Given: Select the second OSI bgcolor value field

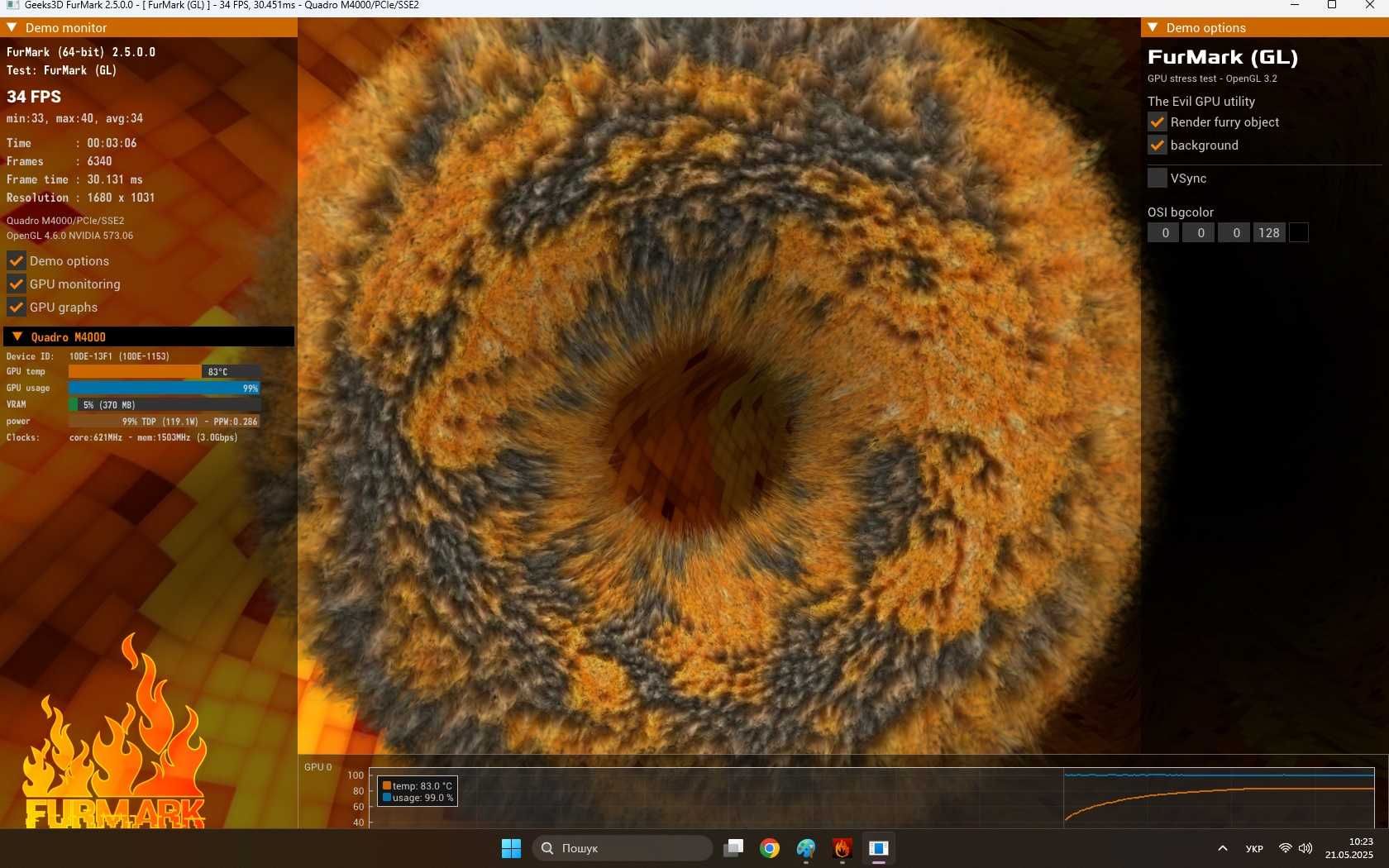Looking at the screenshot, I should [1199, 232].
